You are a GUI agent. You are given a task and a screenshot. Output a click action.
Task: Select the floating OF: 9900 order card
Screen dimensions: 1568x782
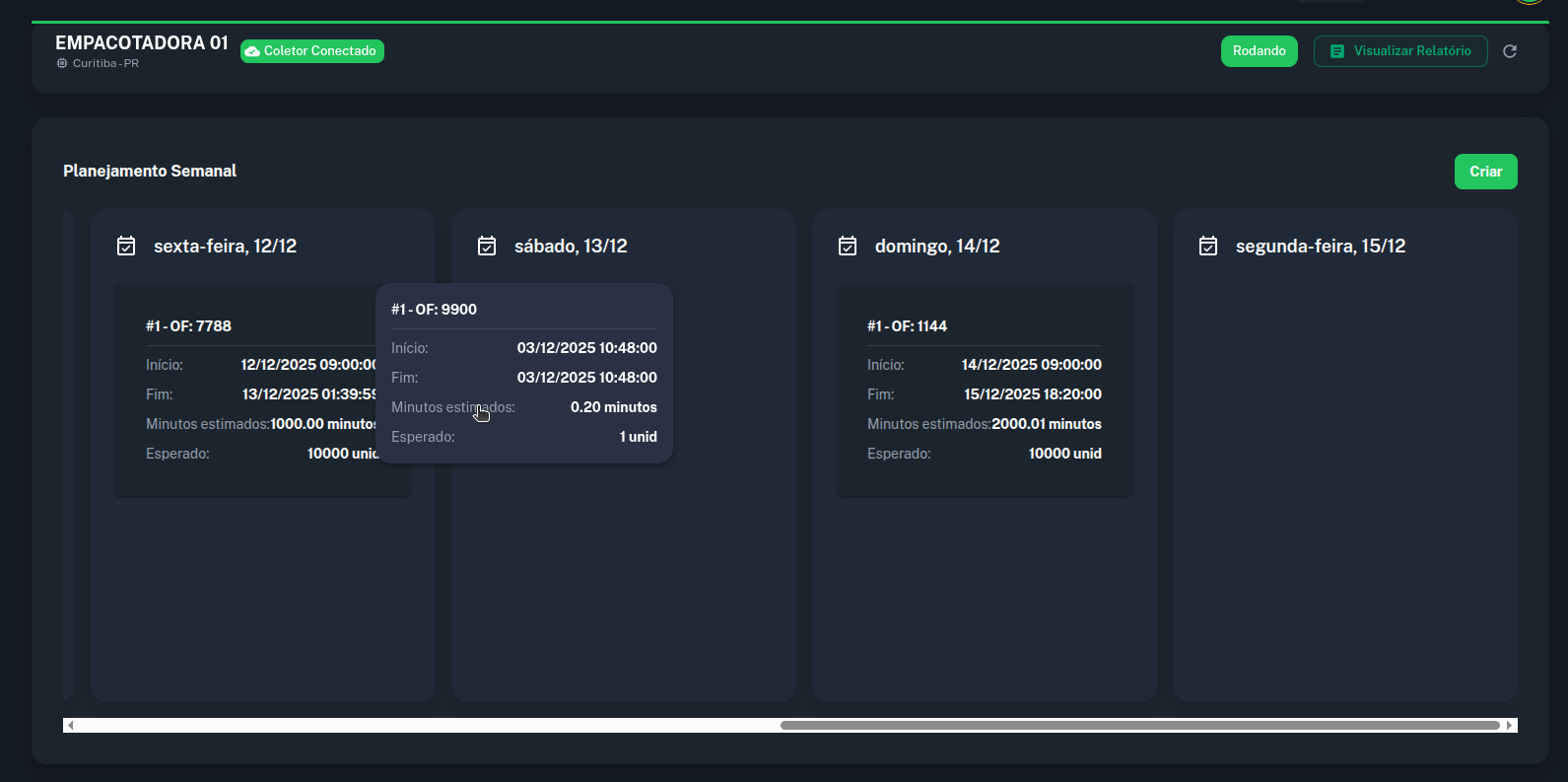point(523,373)
